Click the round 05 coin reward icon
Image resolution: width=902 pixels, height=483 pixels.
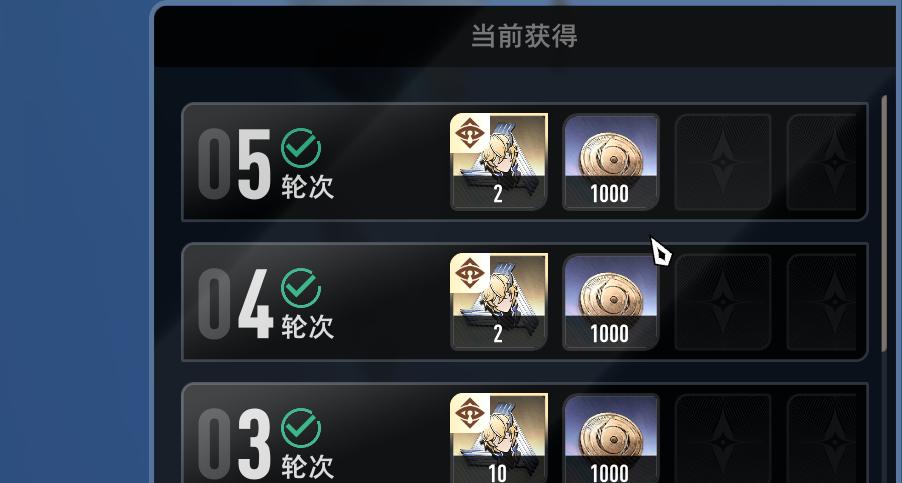pos(610,162)
